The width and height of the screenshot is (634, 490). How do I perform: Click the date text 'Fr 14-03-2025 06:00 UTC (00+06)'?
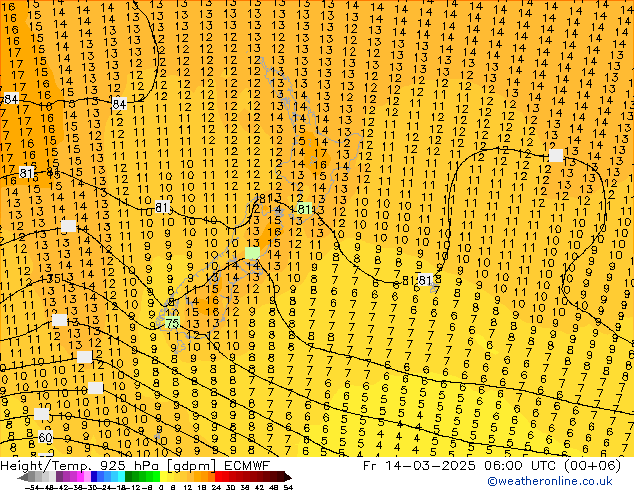(492, 466)
